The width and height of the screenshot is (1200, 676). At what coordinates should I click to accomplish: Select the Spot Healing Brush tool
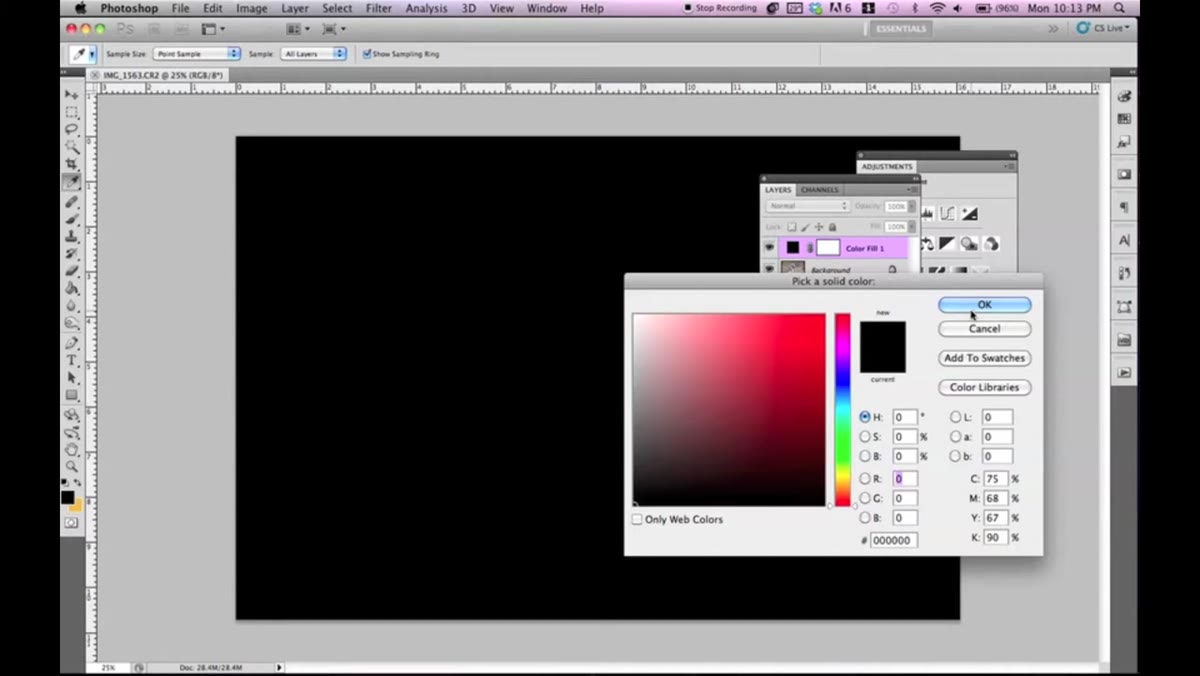[72, 202]
